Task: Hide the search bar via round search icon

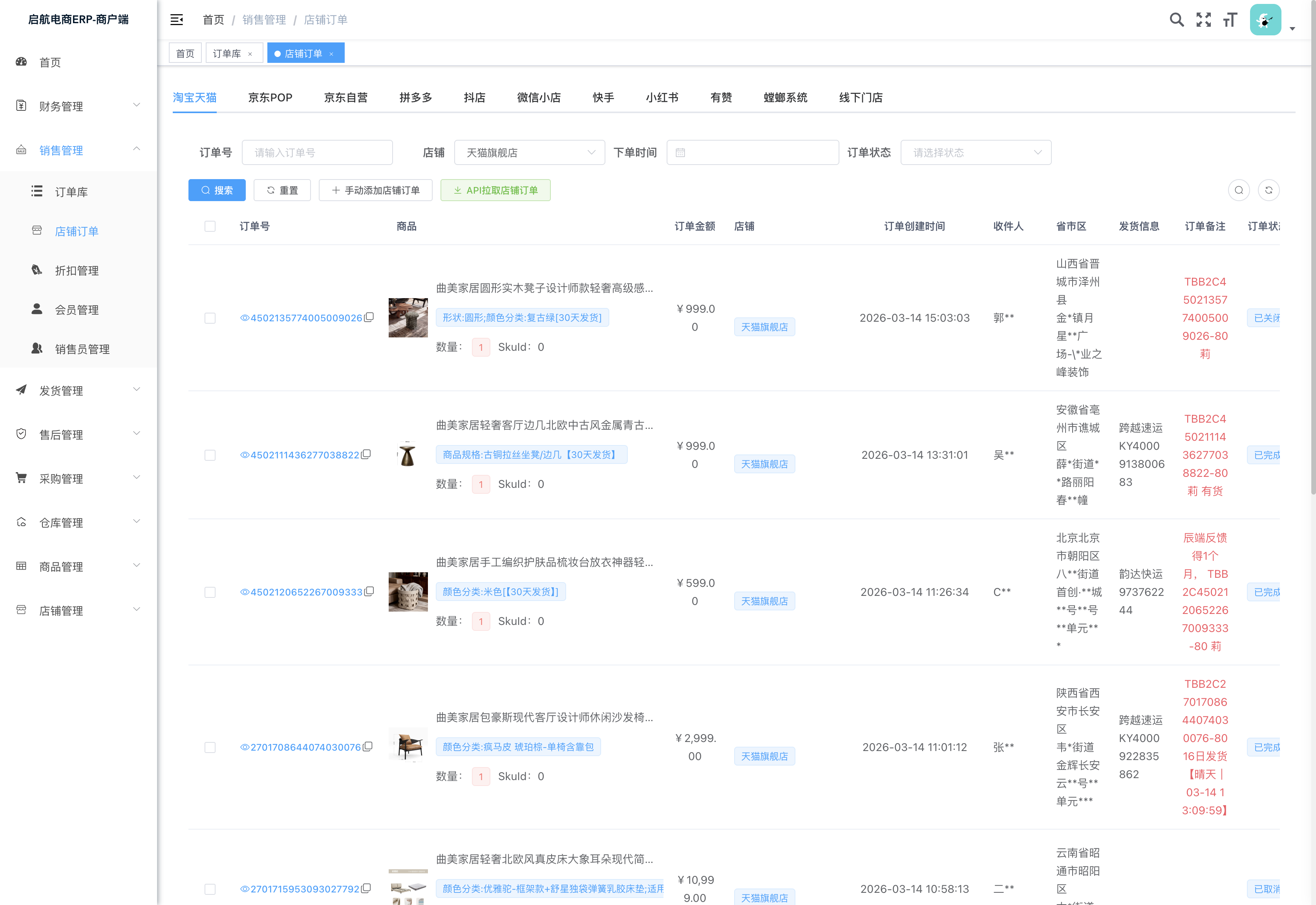Action: coord(1238,190)
